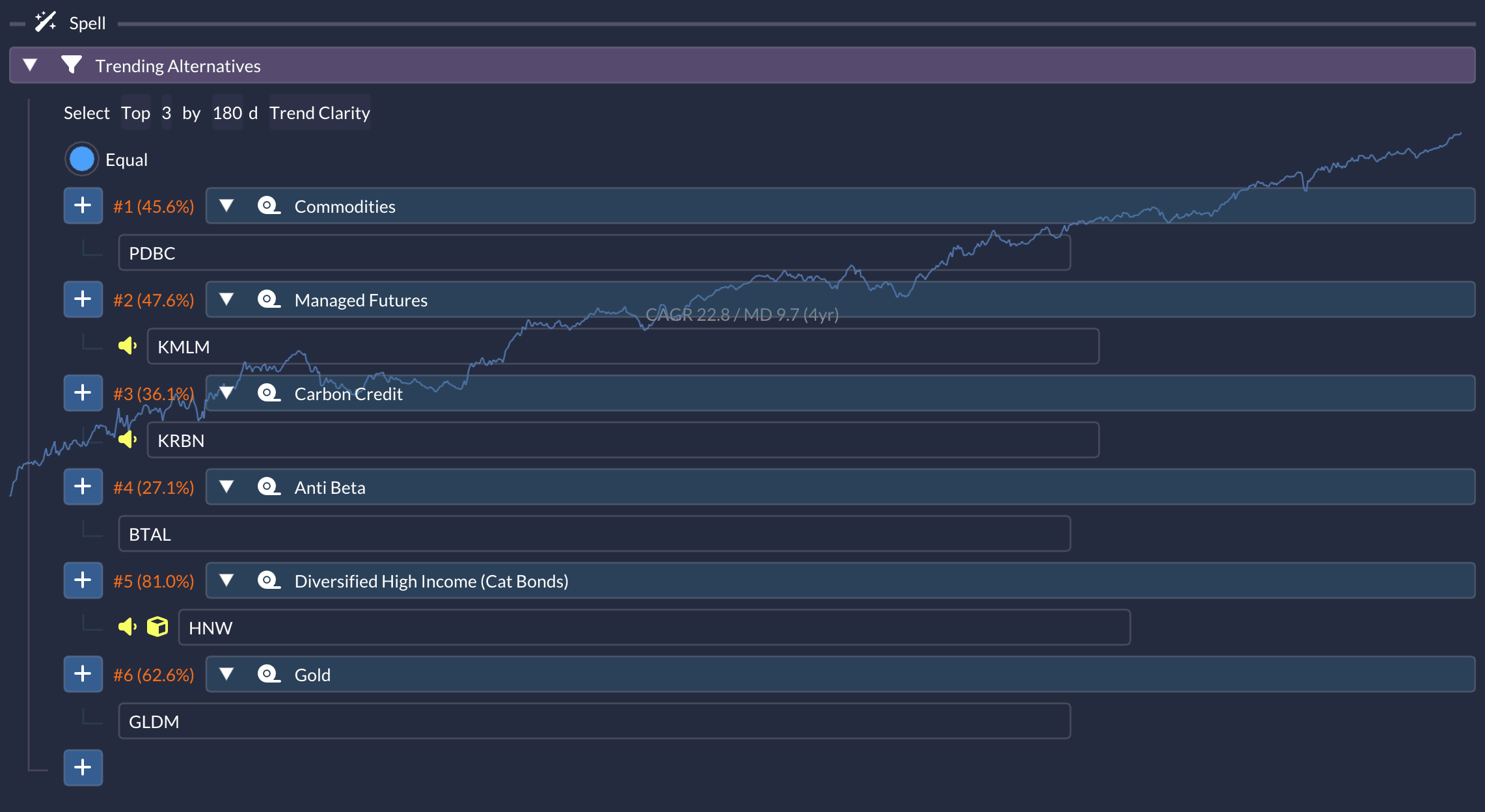Collapse the Trending Alternatives group
Viewport: 1485px width, 812px height.
pos(30,65)
